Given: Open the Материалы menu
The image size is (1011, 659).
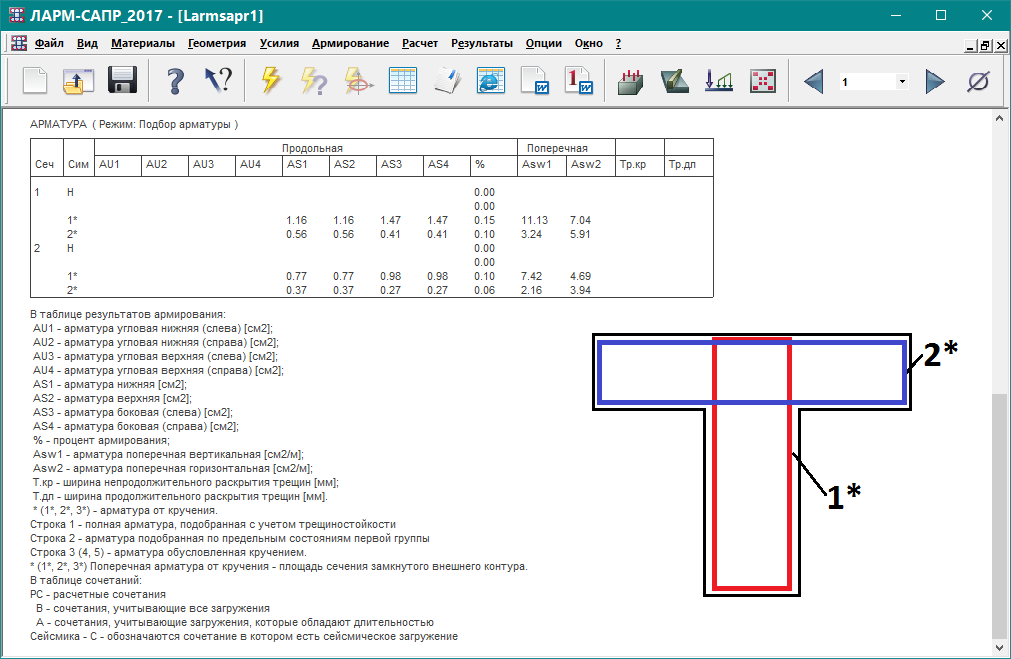Looking at the screenshot, I should tap(143, 44).
